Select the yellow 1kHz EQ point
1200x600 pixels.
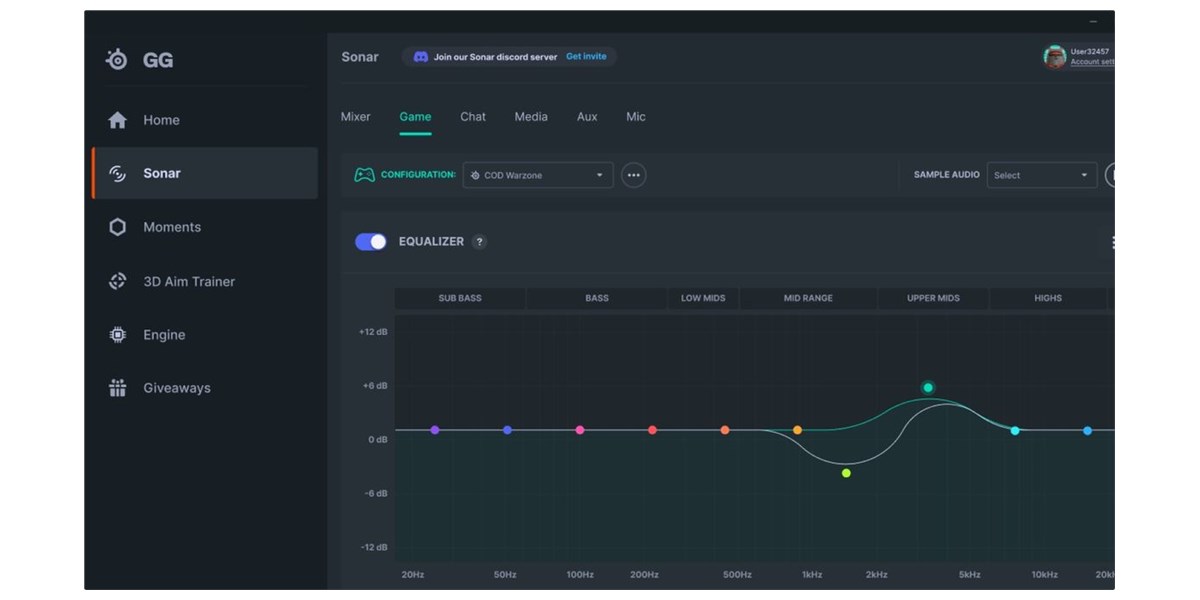point(797,430)
